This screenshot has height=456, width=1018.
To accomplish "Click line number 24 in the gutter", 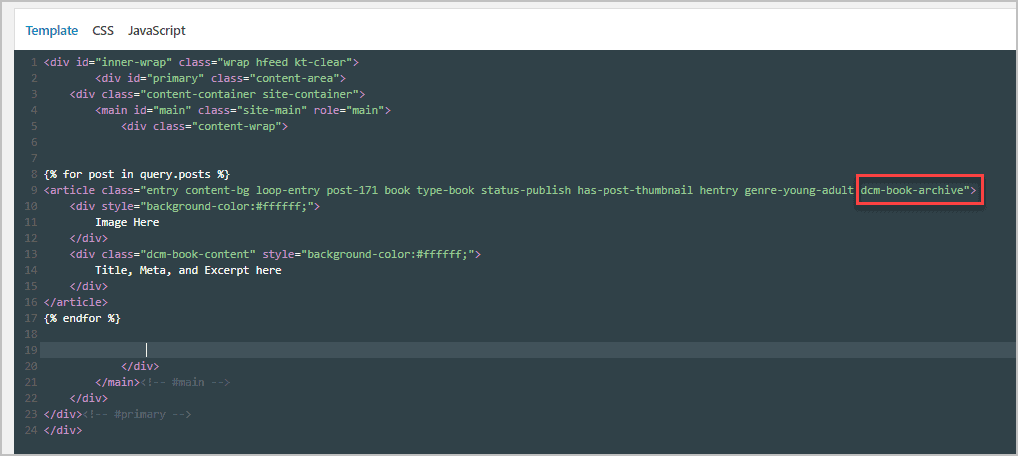I will 31,430.
